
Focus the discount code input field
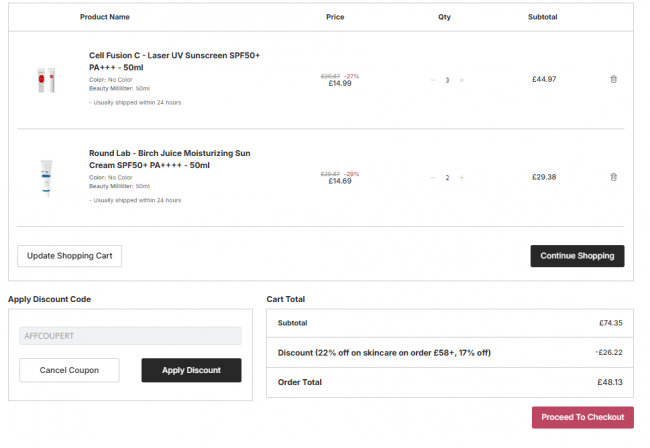click(130, 336)
